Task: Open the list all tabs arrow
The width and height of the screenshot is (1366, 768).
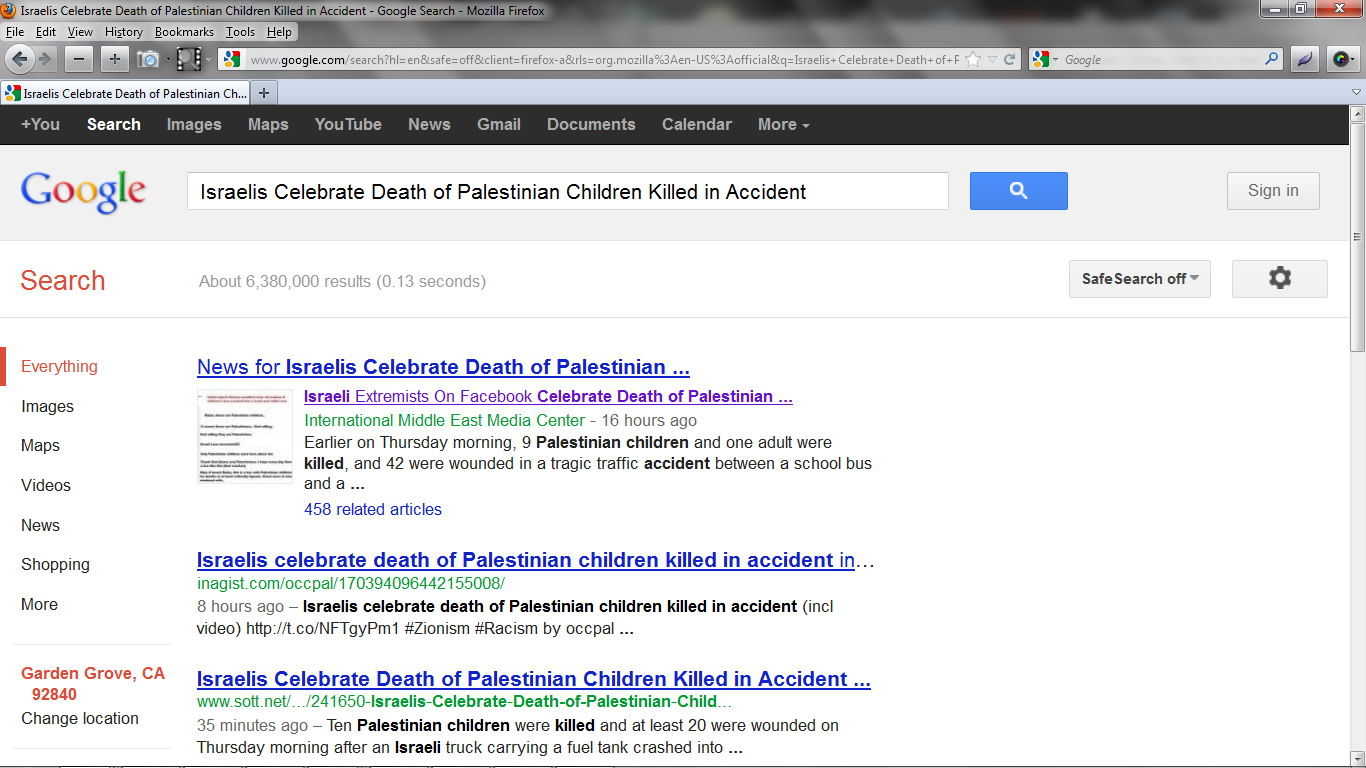Action: pos(1356,92)
